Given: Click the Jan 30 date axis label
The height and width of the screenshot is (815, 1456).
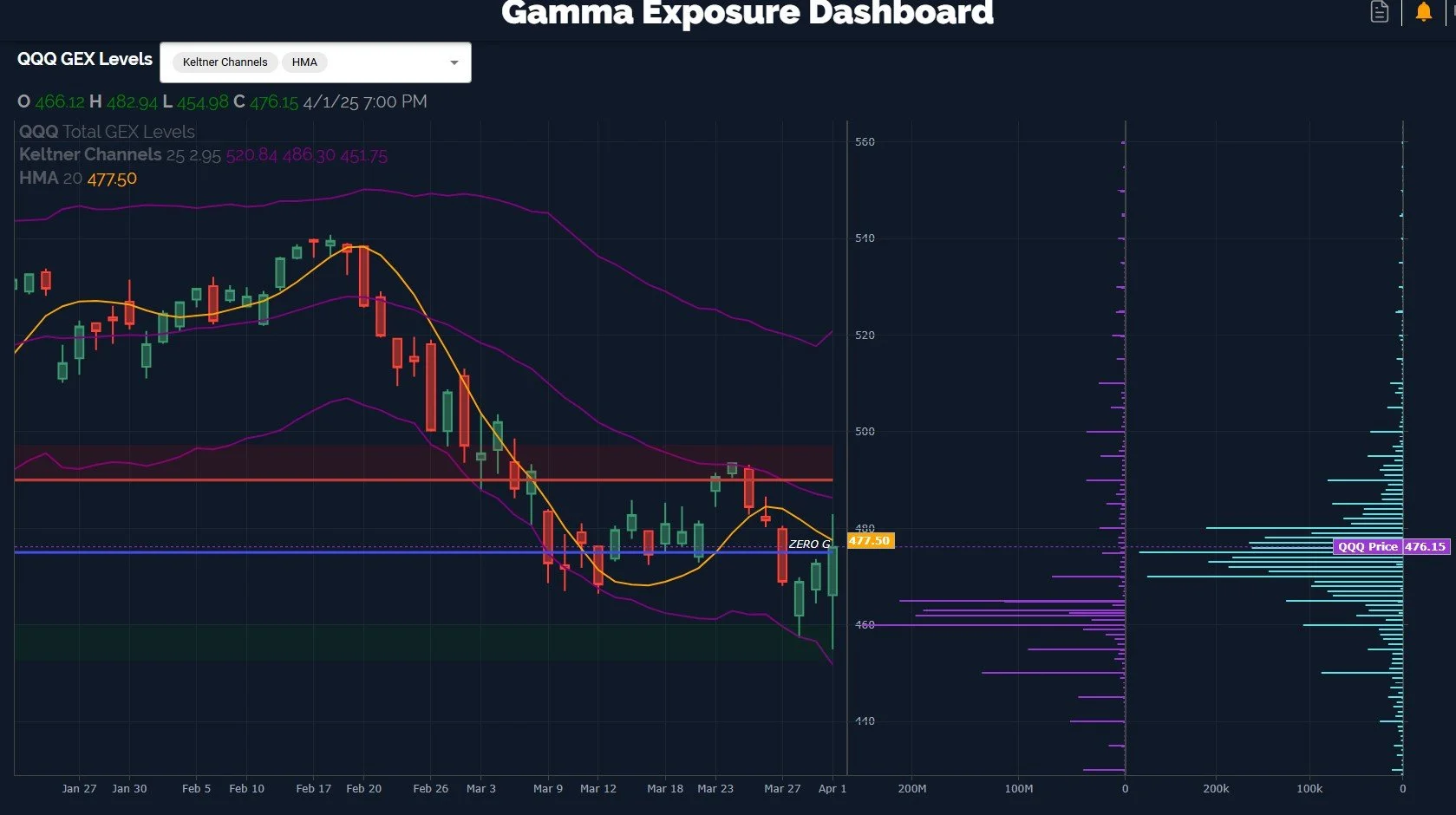Looking at the screenshot, I should [x=129, y=788].
